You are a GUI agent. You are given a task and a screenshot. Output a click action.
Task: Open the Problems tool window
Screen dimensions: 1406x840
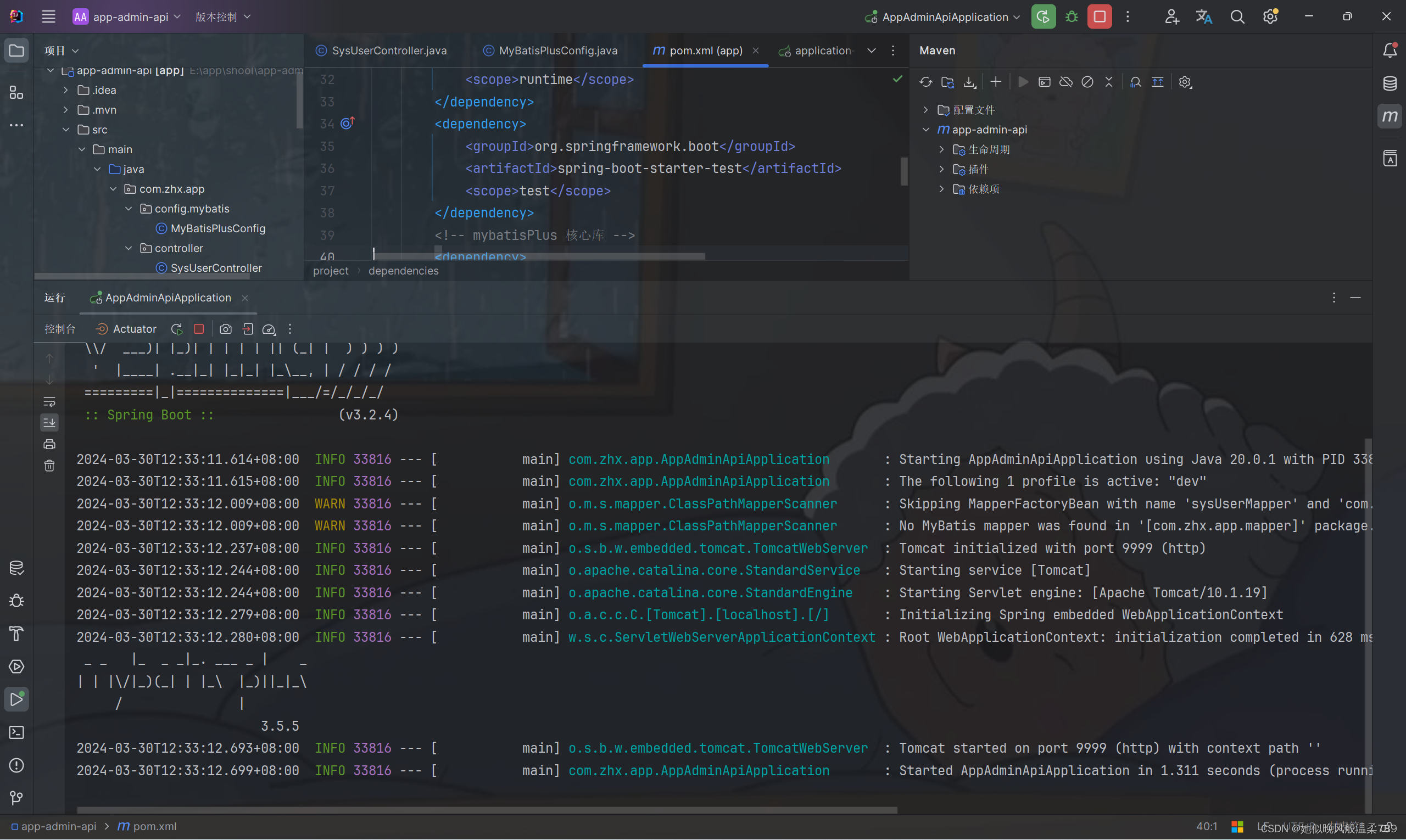(16, 765)
